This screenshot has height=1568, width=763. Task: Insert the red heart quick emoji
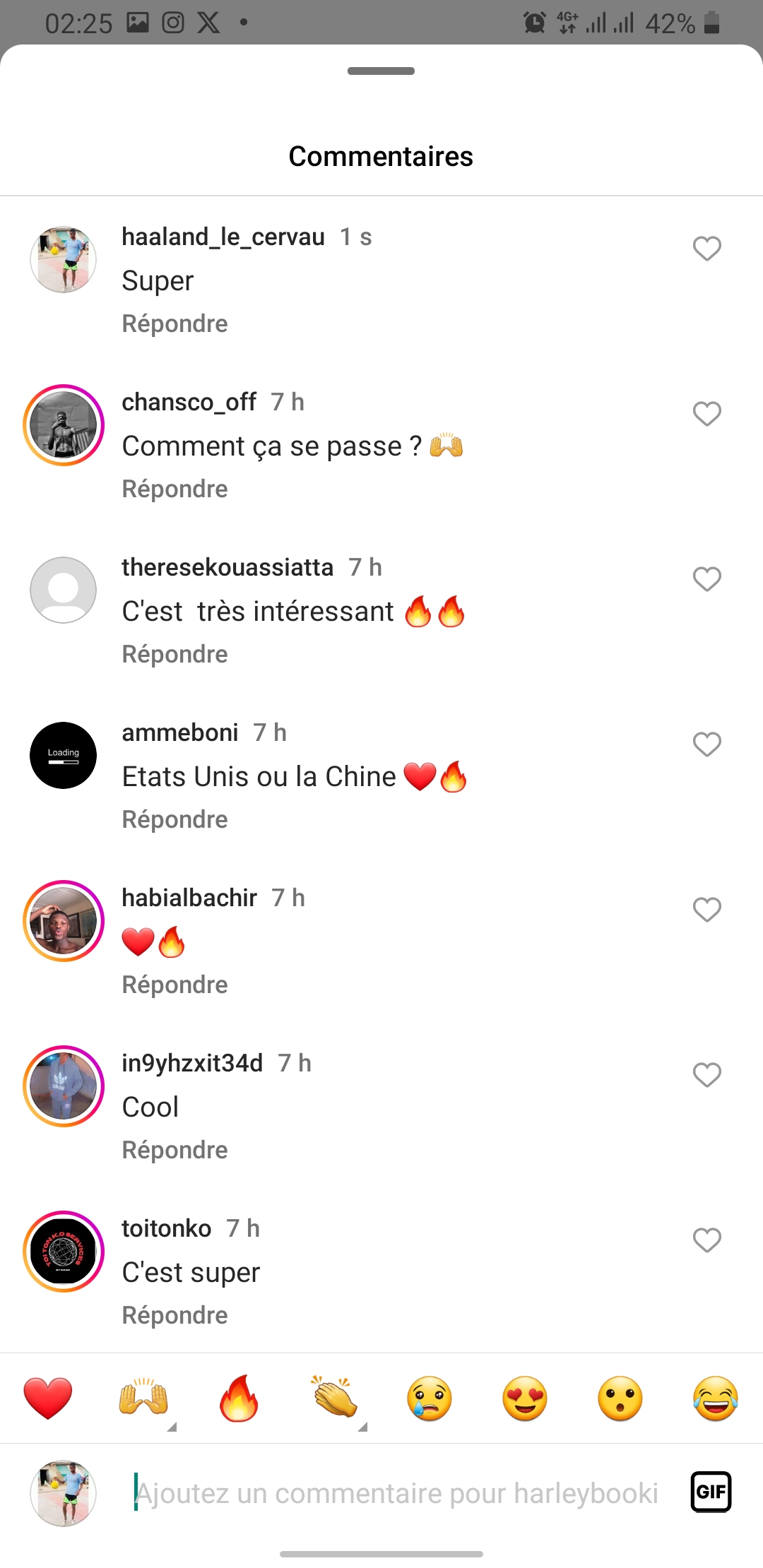coord(48,1398)
